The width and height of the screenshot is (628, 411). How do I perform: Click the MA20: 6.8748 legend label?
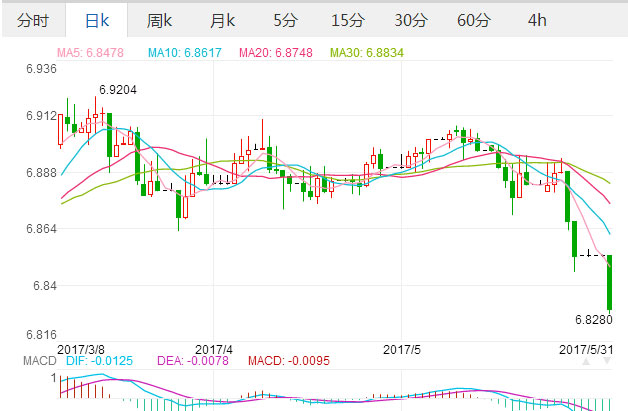click(276, 53)
